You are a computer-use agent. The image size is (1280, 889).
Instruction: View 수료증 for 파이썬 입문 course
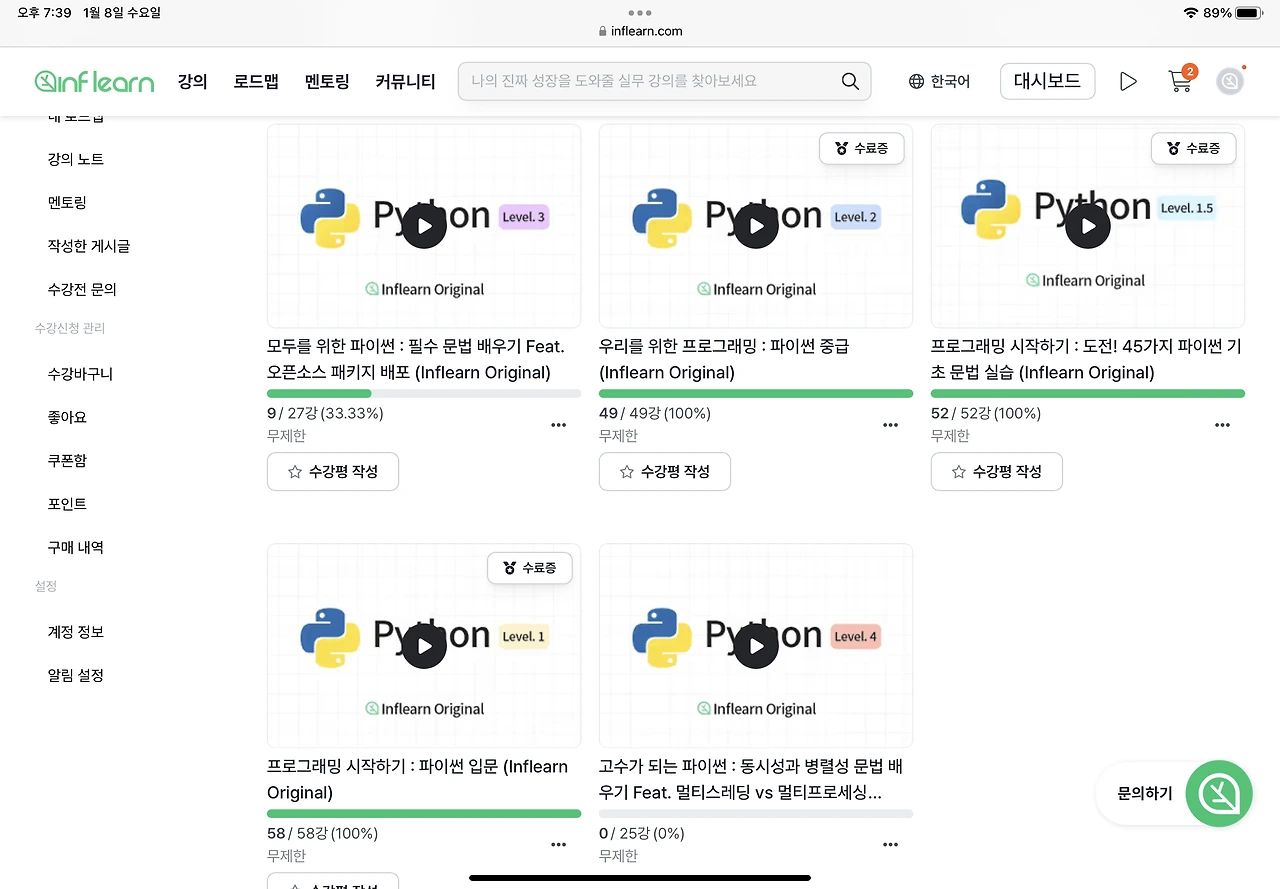click(x=529, y=568)
